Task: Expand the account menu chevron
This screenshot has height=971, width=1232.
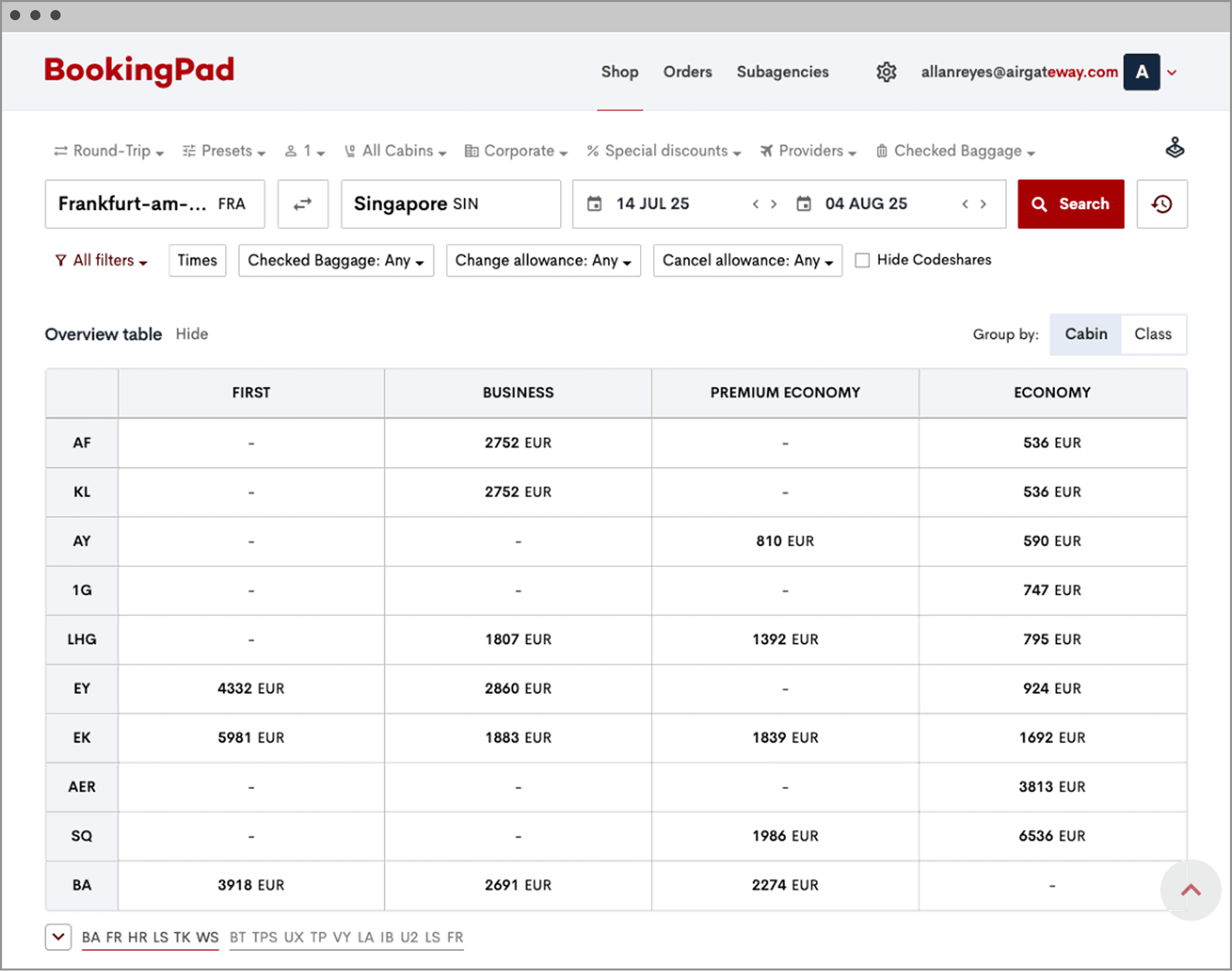Action: point(1172,73)
